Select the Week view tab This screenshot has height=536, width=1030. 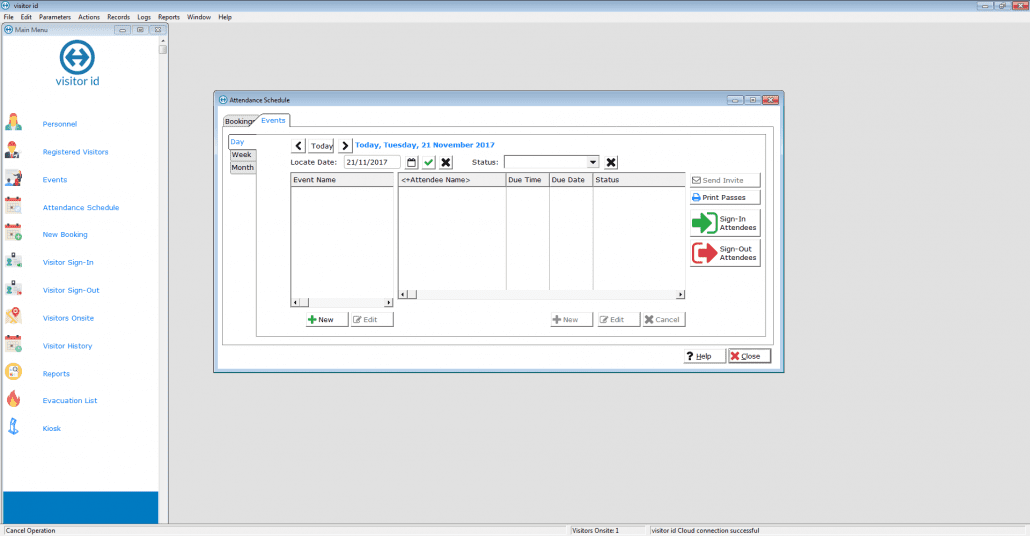(242, 155)
